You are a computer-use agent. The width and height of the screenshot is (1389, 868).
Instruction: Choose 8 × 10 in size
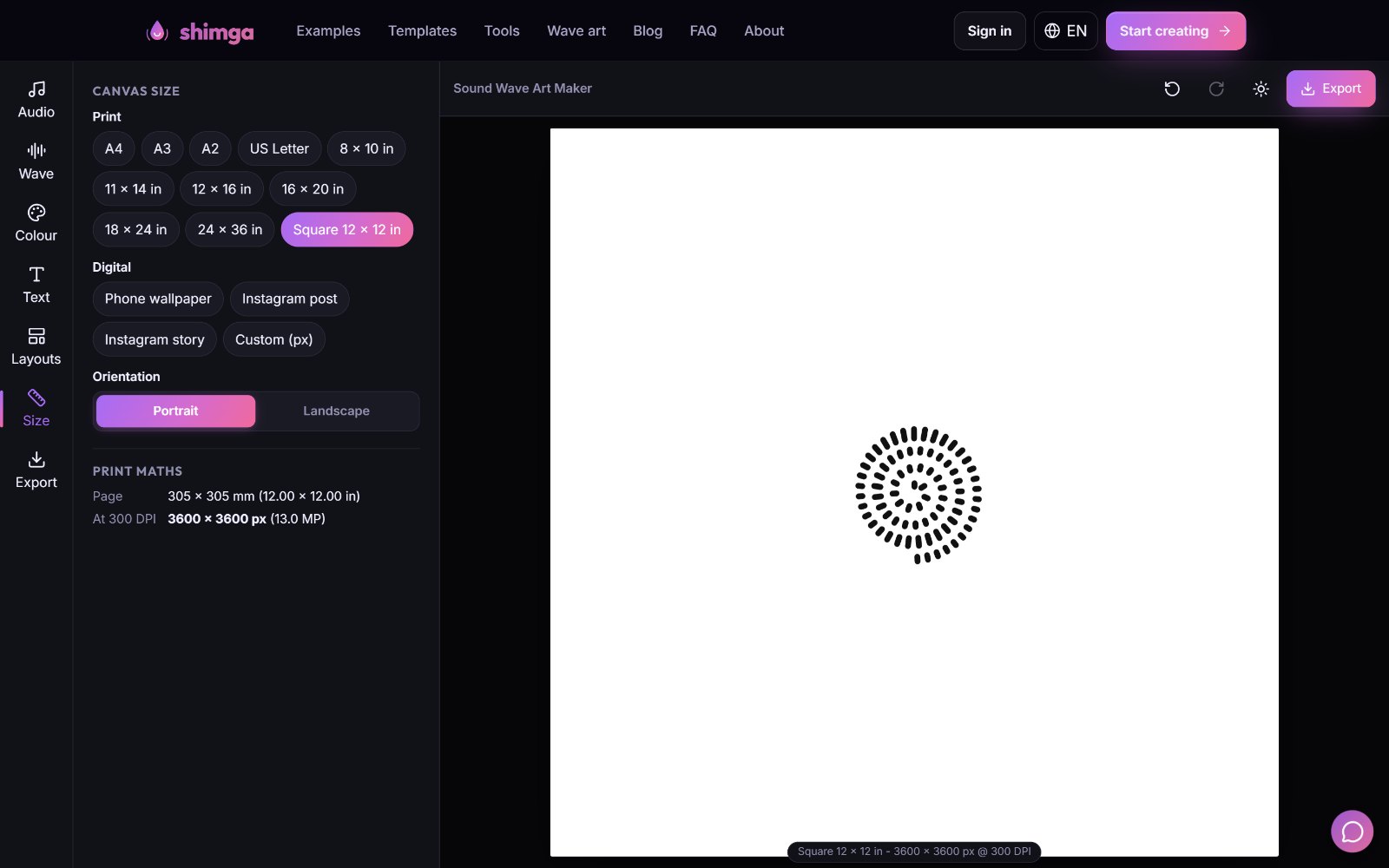366,148
